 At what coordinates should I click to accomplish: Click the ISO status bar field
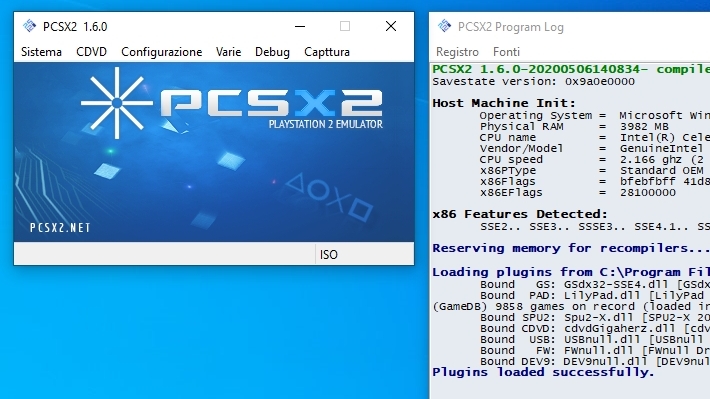(x=365, y=255)
